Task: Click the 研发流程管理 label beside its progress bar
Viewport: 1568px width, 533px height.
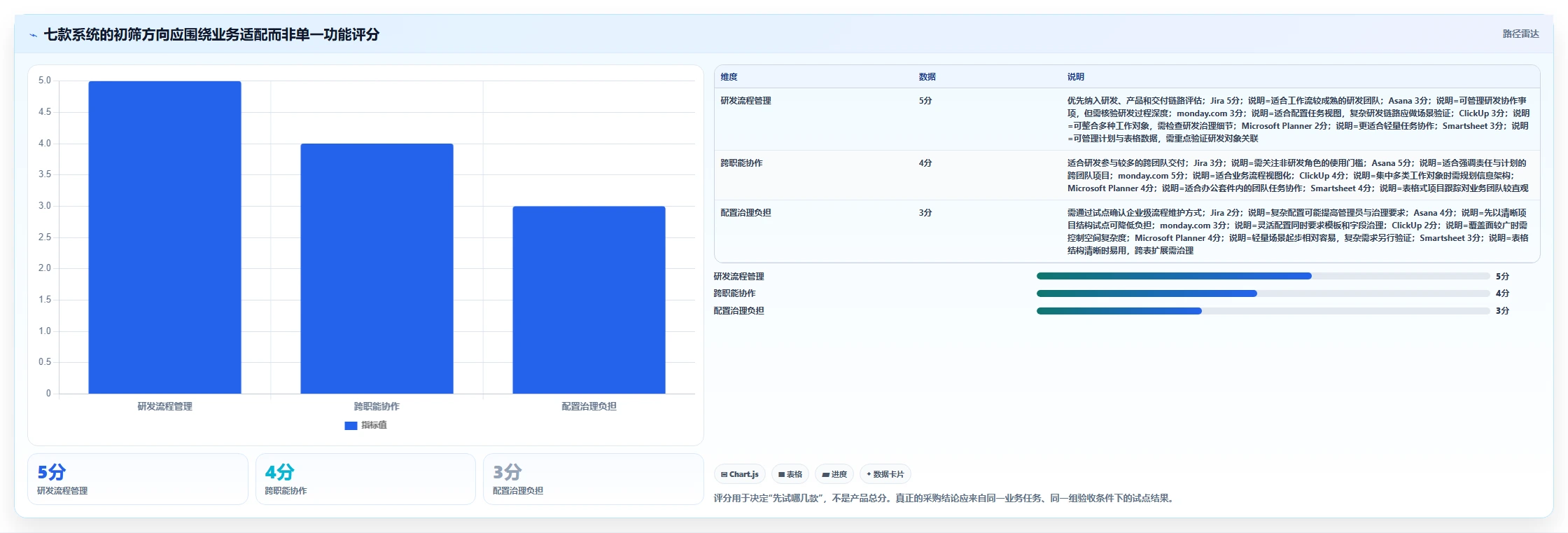Action: (x=738, y=277)
